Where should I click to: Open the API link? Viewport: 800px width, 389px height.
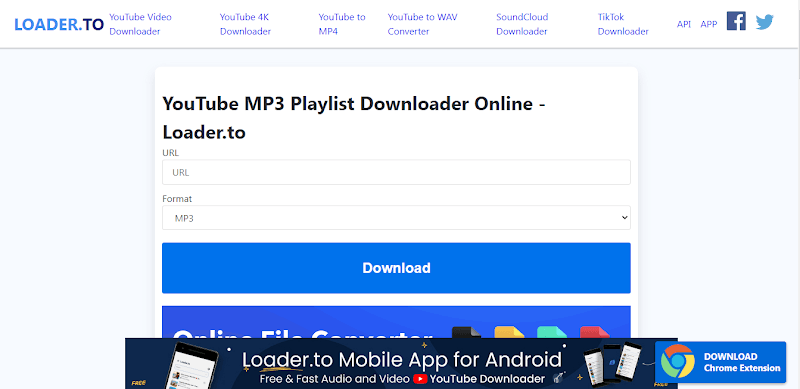pyautogui.click(x=684, y=24)
